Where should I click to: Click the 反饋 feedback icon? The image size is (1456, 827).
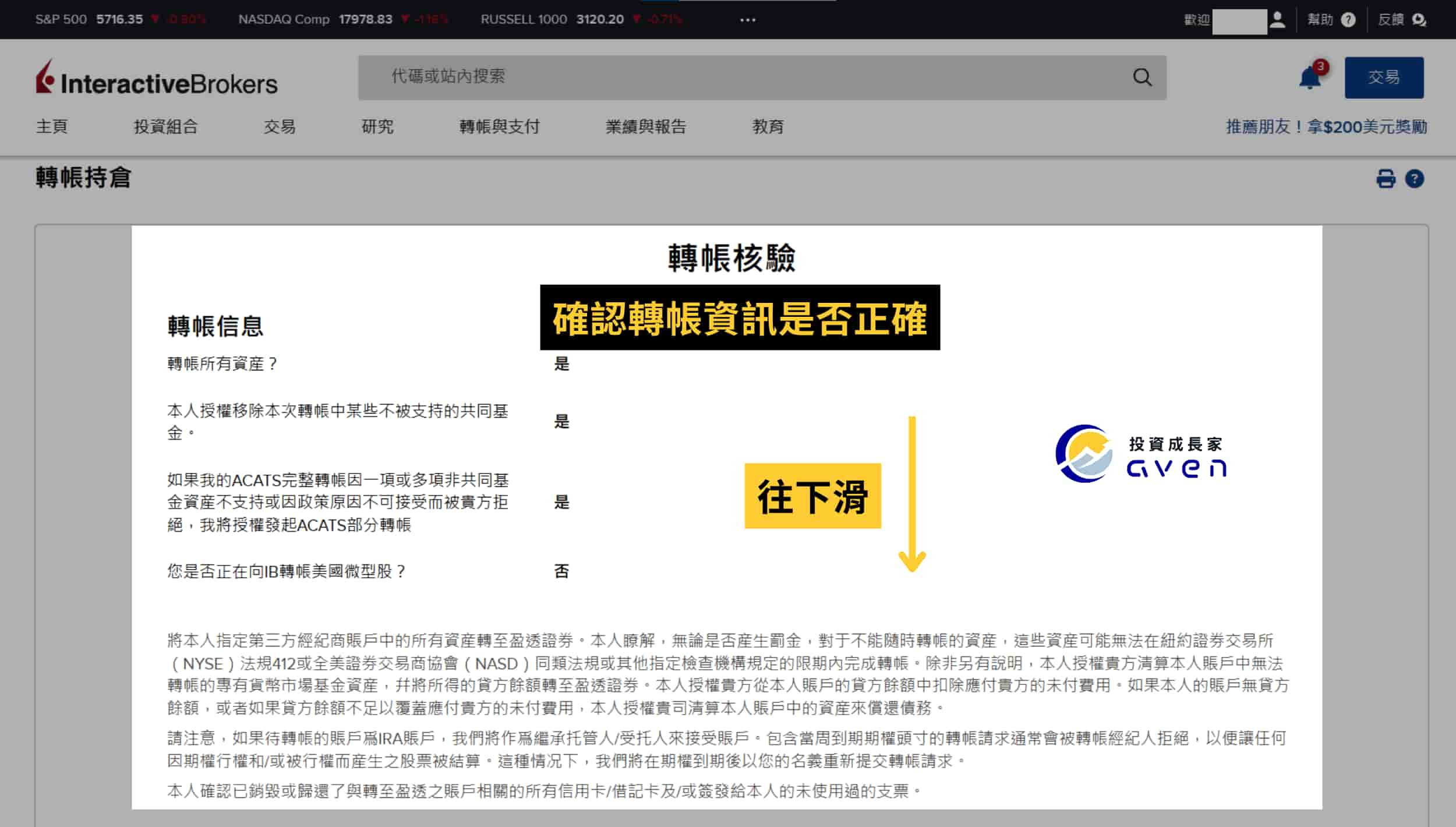point(1419,20)
